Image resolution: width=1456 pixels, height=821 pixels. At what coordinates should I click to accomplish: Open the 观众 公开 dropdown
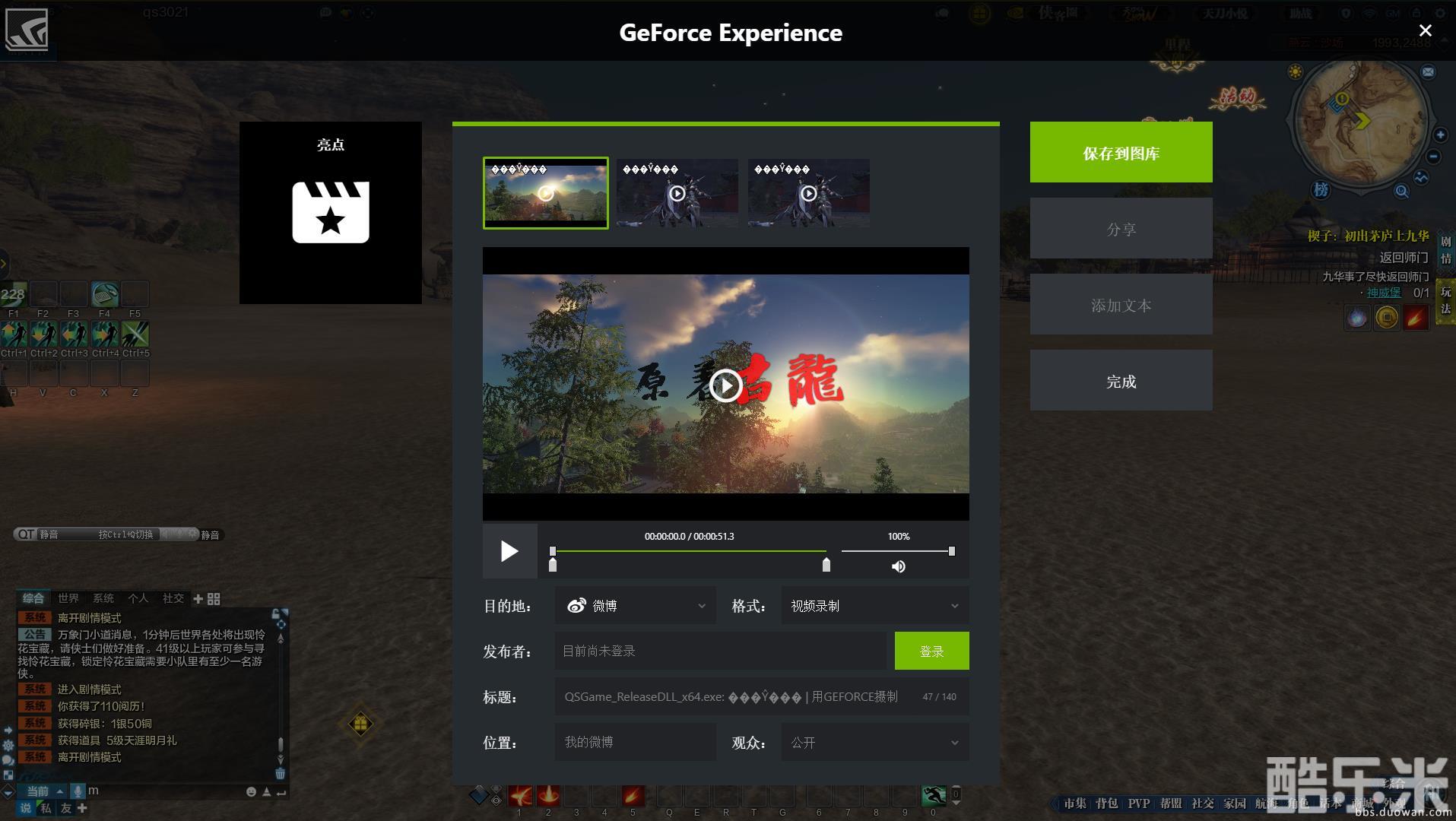click(x=875, y=743)
